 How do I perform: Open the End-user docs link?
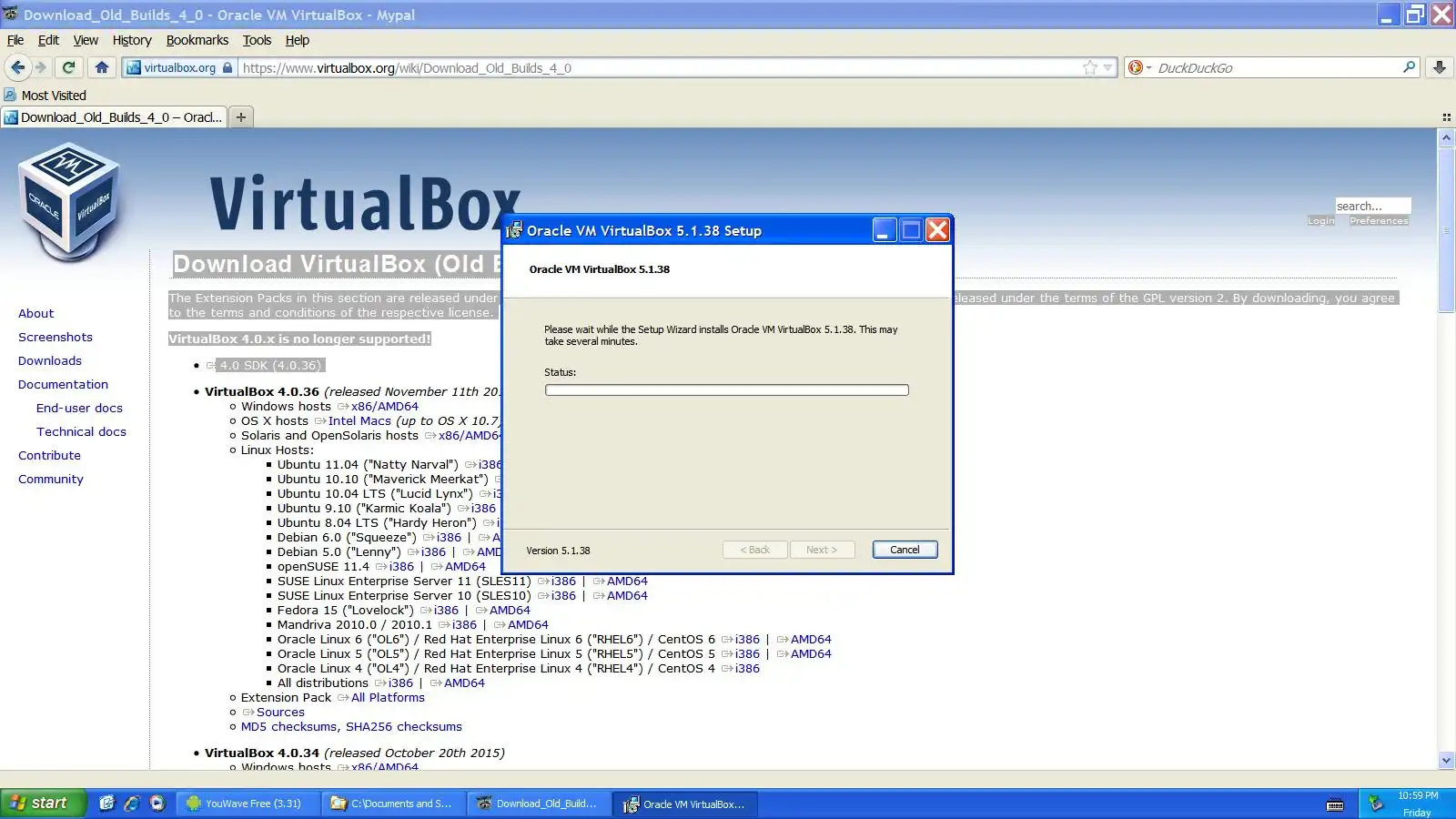(79, 408)
